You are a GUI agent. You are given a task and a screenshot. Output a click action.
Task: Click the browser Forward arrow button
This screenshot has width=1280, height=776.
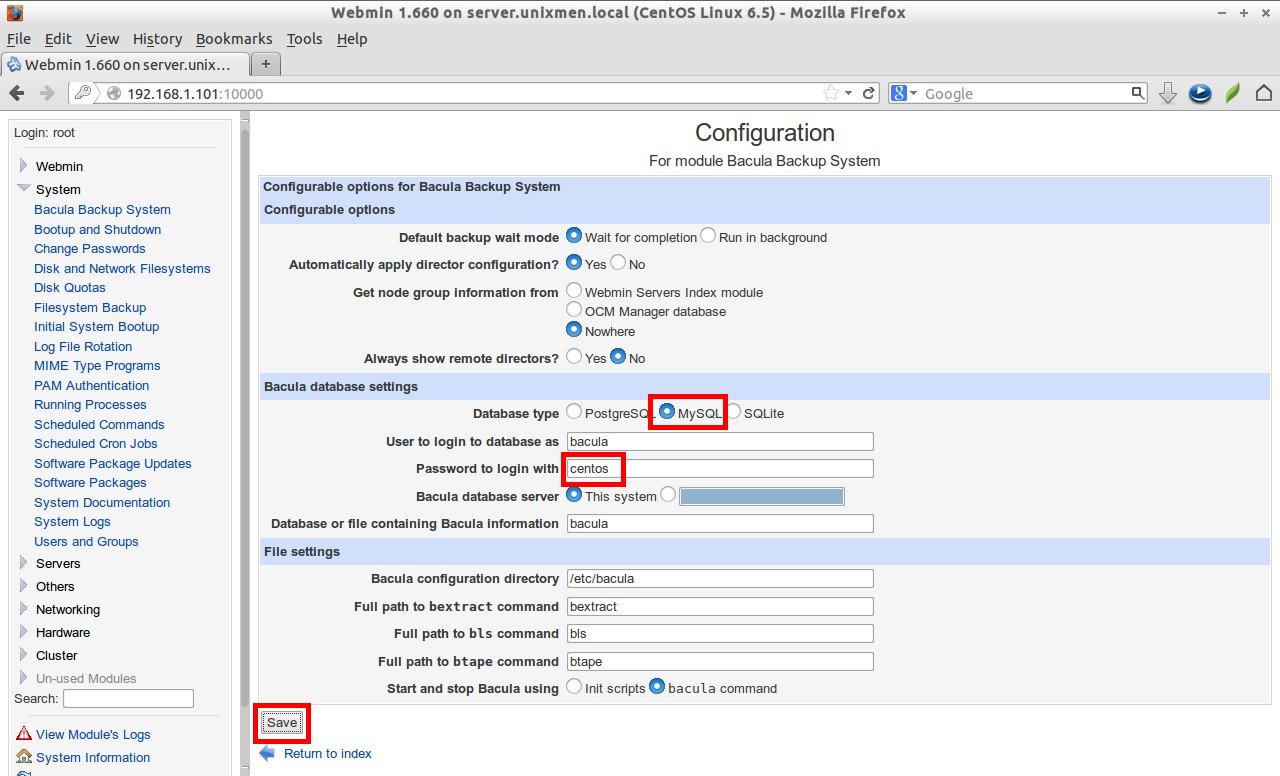(47, 93)
